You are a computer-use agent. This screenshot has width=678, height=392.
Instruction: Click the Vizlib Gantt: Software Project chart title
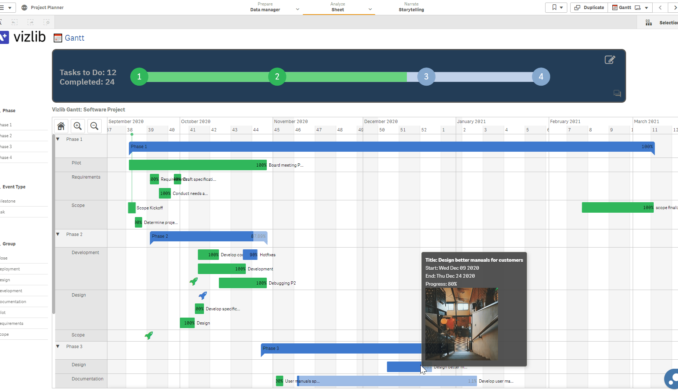click(x=89, y=110)
